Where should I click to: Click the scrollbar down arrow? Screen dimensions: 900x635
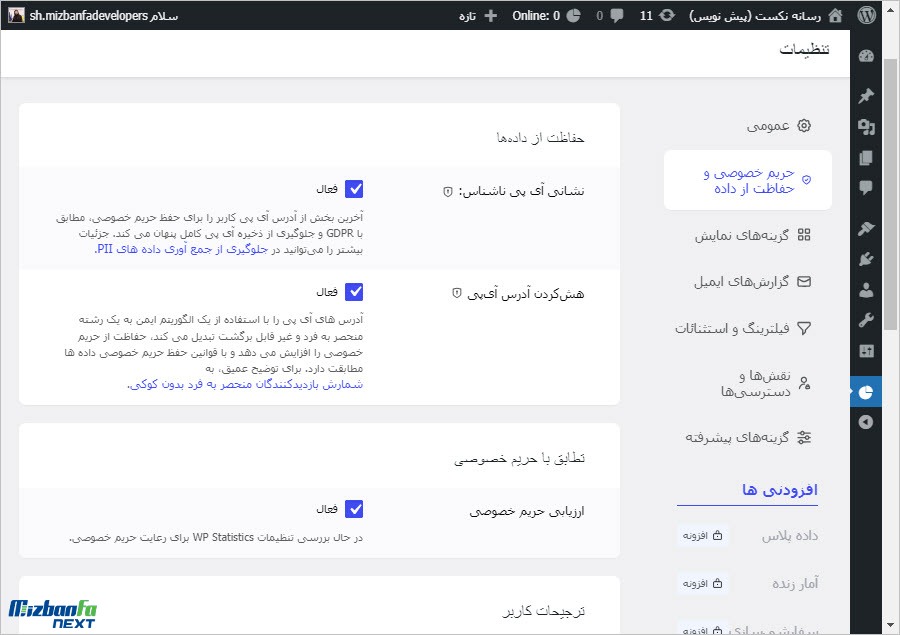(x=890, y=625)
